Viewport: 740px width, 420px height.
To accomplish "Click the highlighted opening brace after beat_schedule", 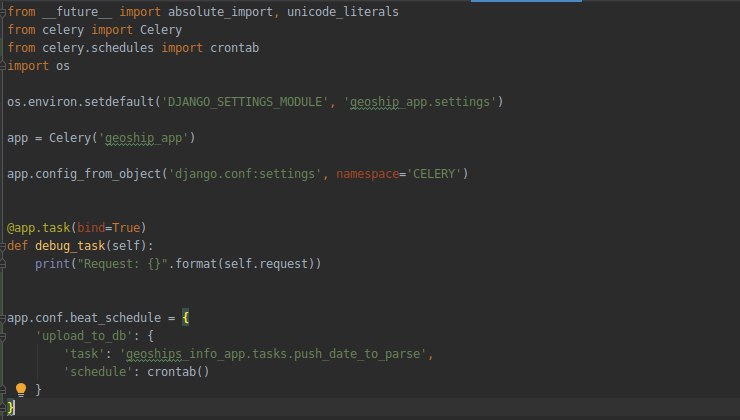I will 185,318.
